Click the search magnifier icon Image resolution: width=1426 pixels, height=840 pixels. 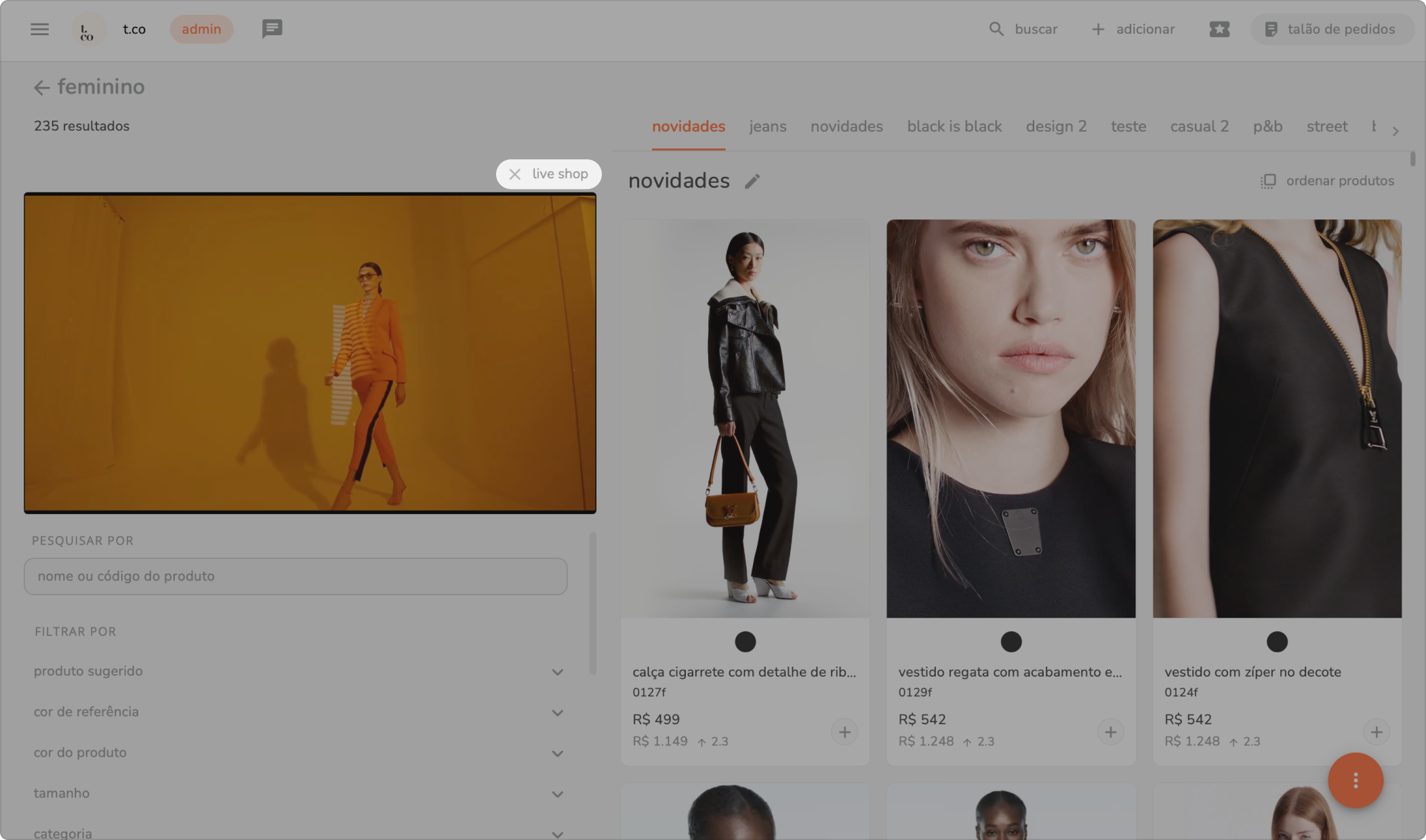(x=996, y=29)
